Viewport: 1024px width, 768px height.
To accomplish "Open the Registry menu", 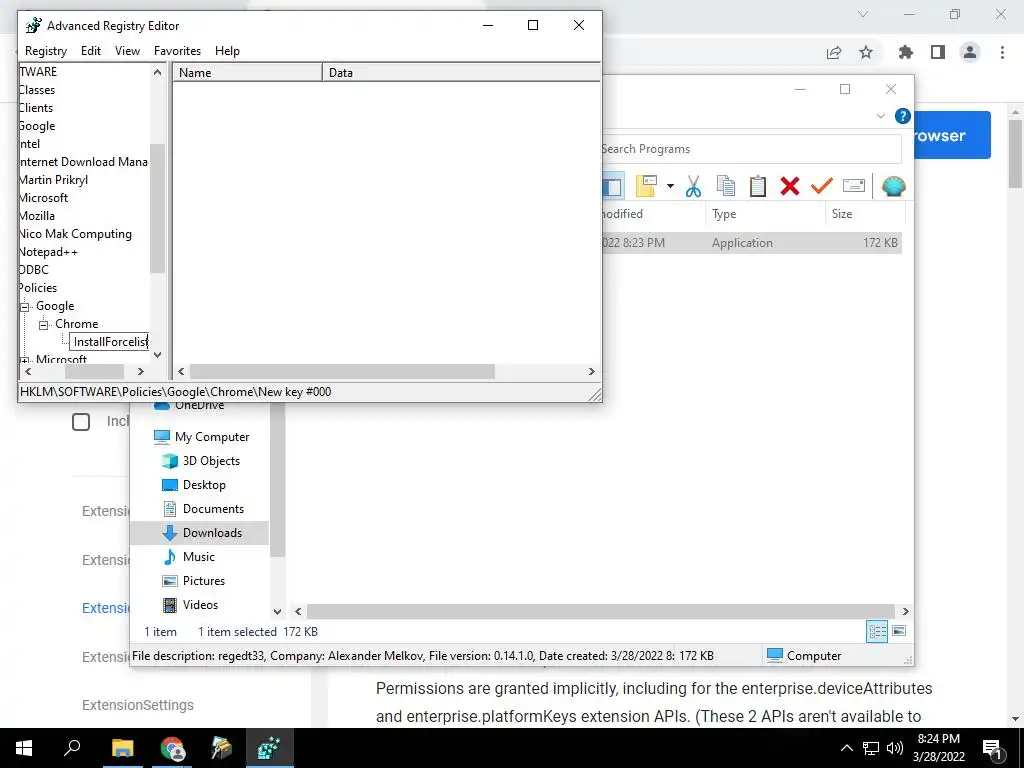I will tap(46, 51).
